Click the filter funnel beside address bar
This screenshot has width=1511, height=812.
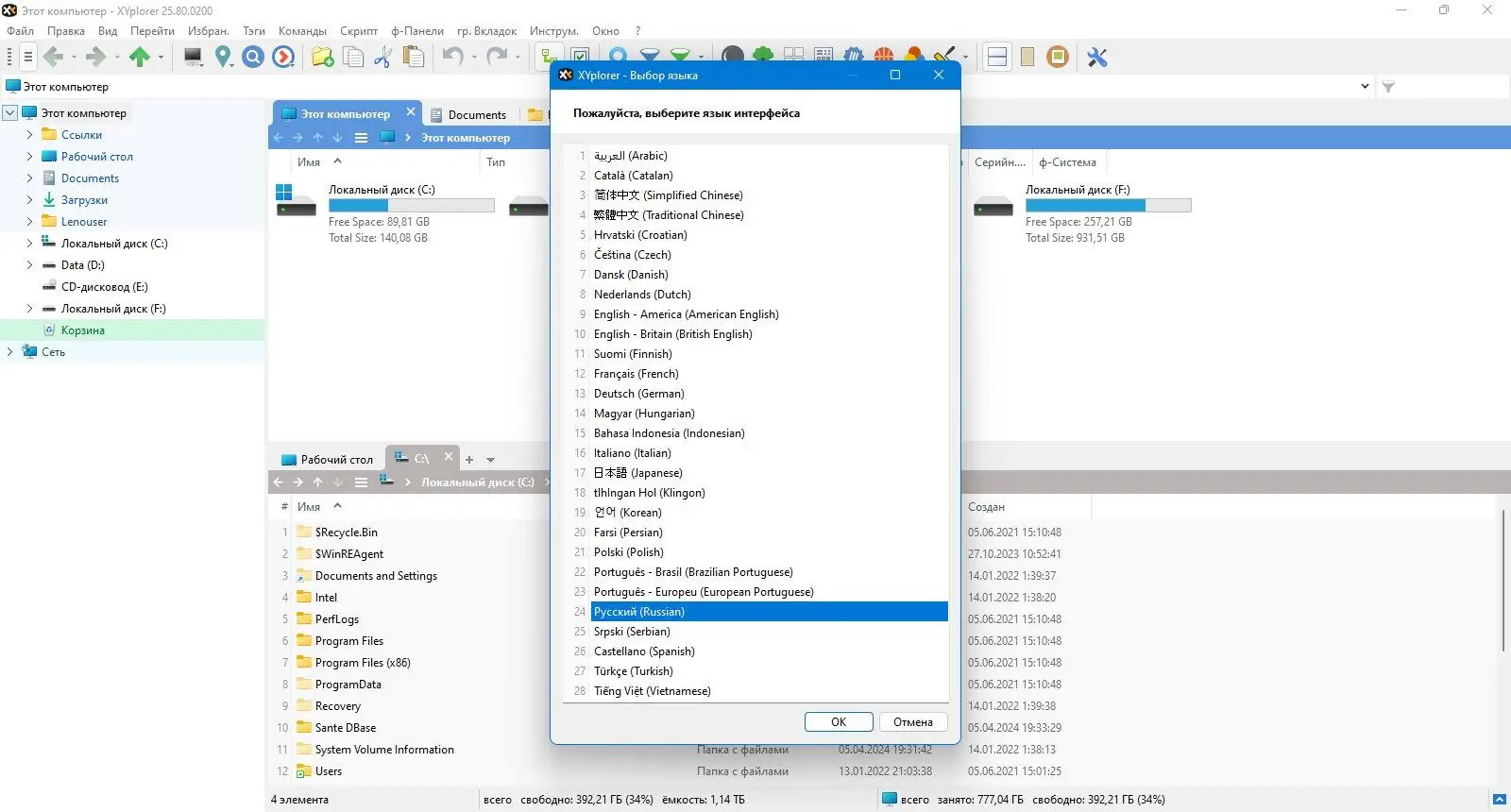pyautogui.click(x=1388, y=87)
